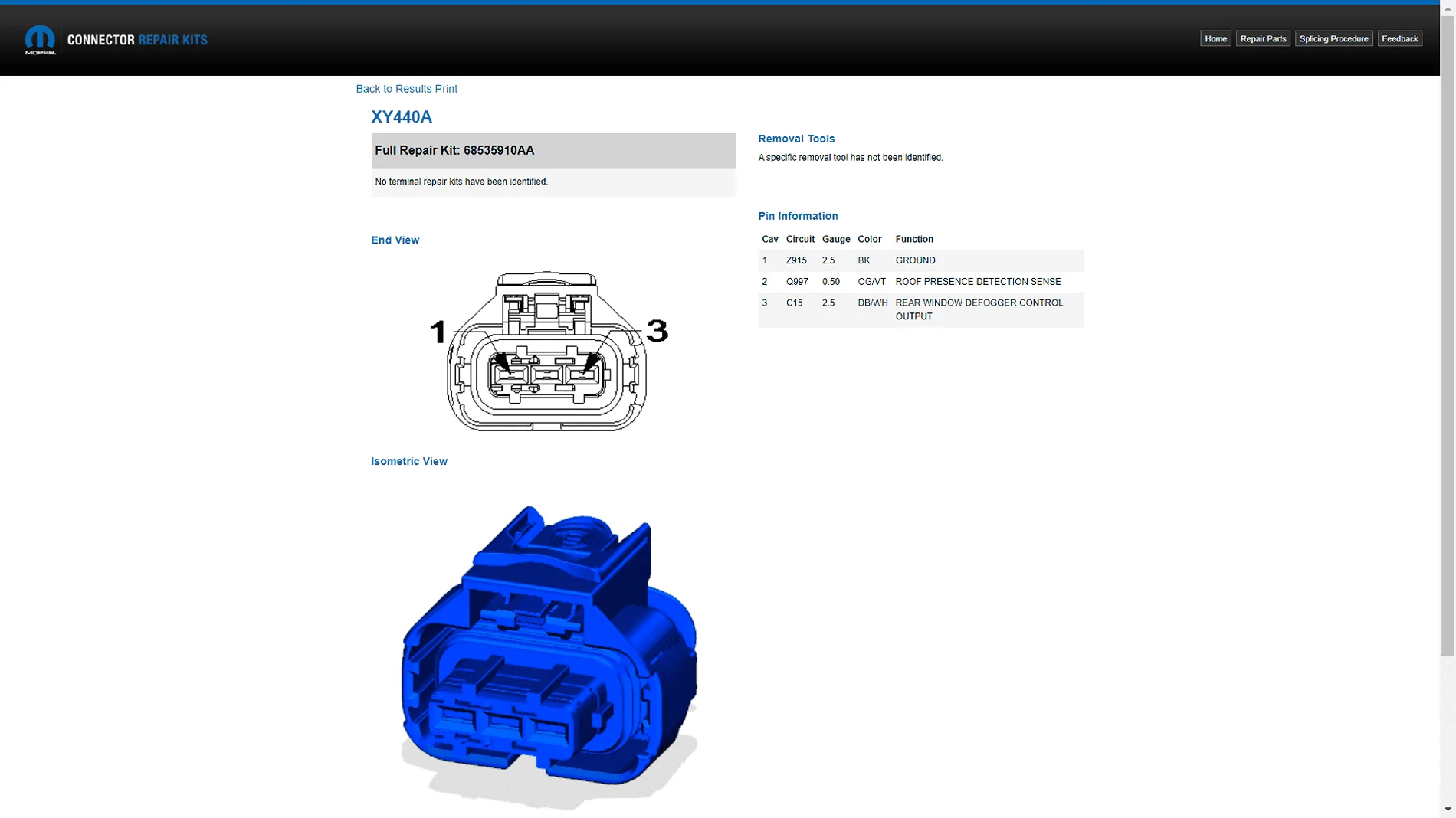
Task: Click the Isometric View heading
Action: [x=409, y=462]
